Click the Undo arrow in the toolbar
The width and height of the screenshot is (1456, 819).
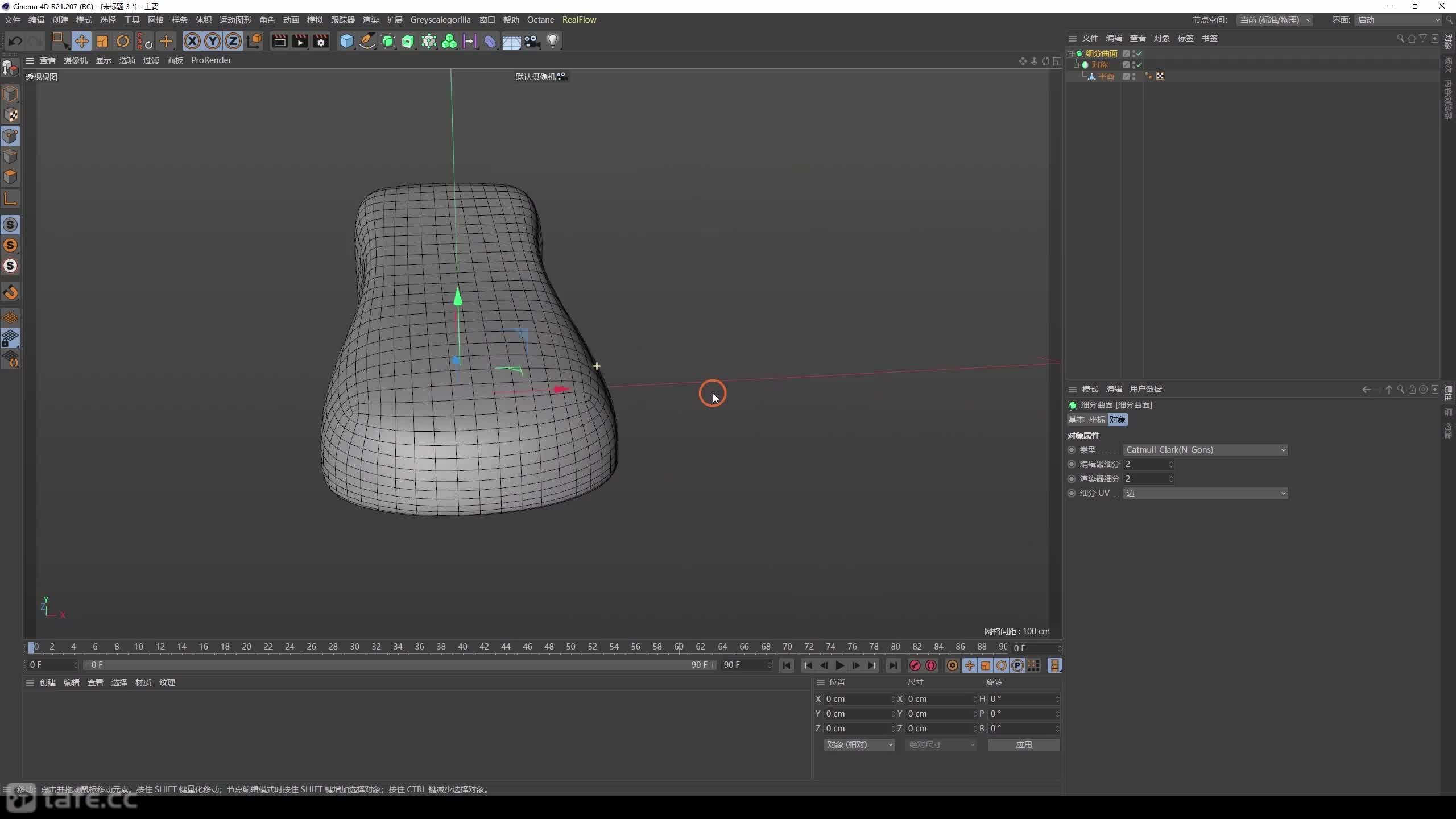click(x=15, y=41)
